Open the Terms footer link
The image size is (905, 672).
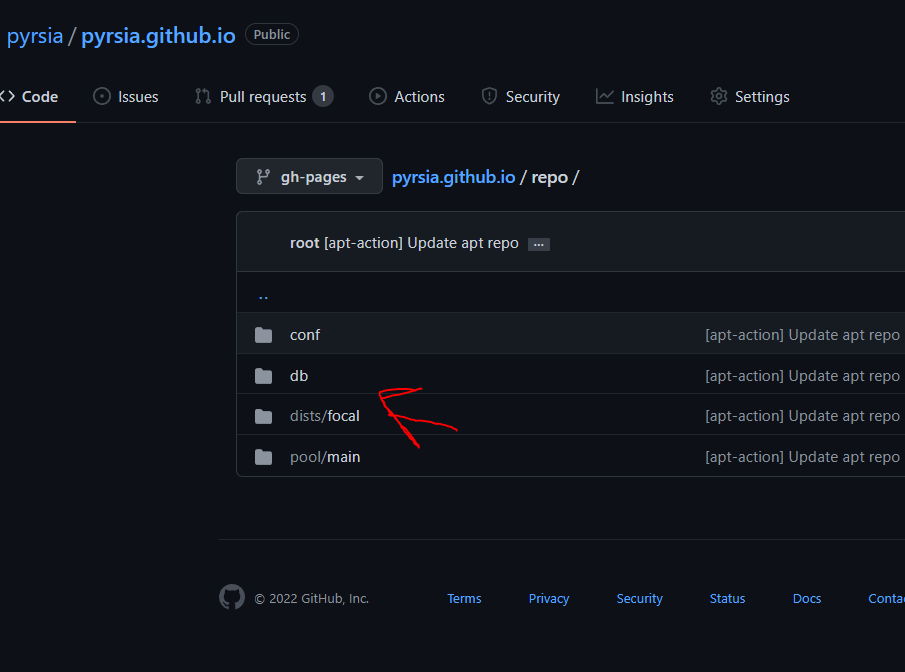(x=464, y=599)
